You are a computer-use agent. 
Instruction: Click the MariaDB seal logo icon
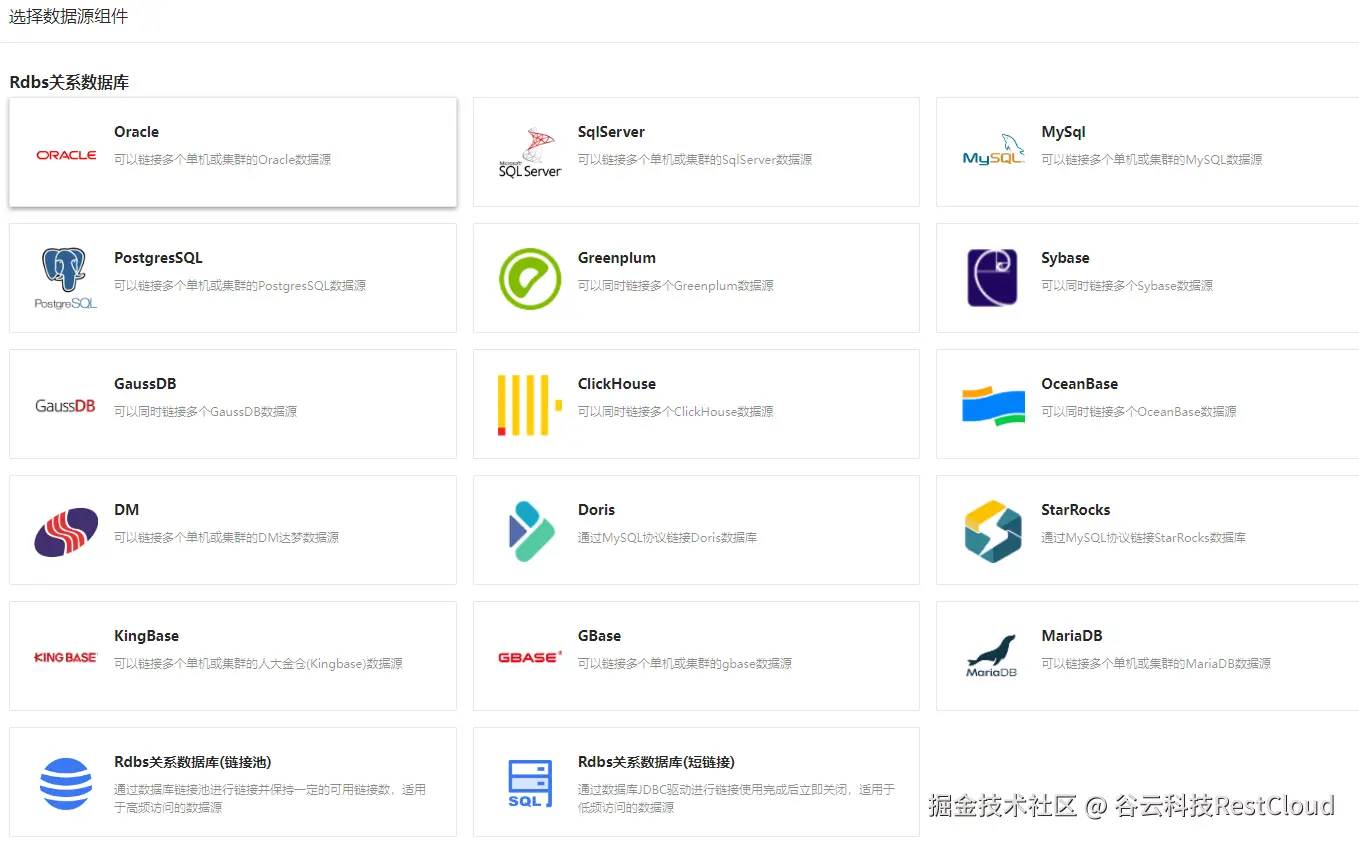coord(993,656)
